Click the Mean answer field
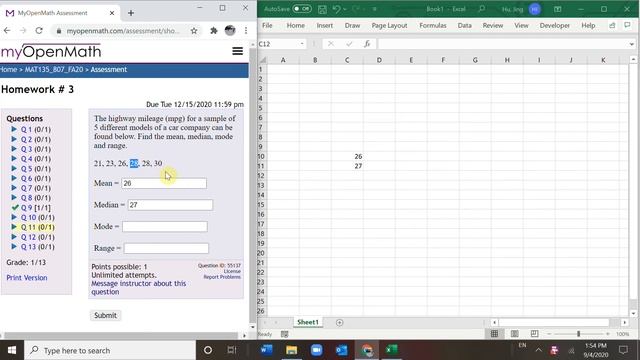This screenshot has width=640, height=360. pos(164,183)
